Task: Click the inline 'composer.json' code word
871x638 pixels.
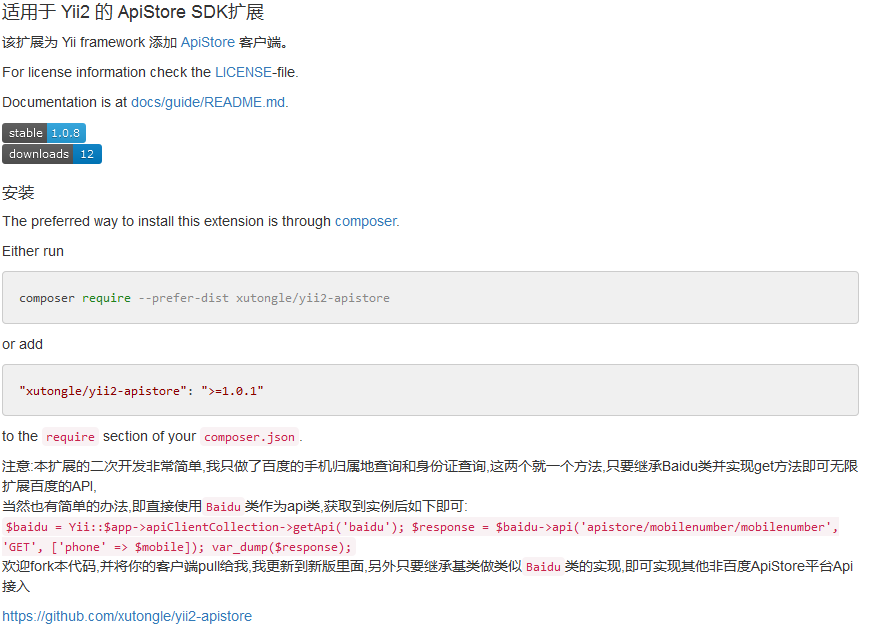Action: (x=249, y=437)
